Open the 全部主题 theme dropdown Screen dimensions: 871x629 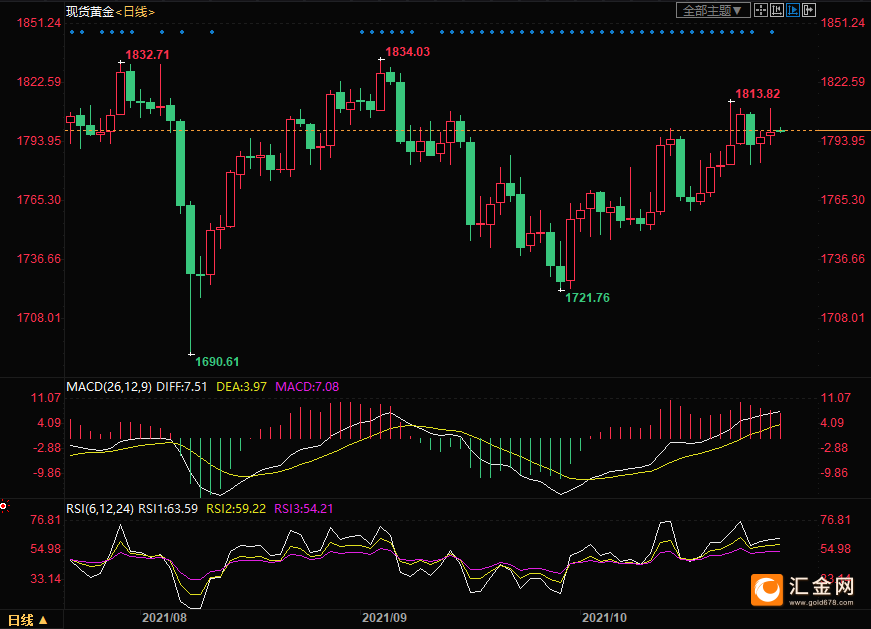coord(713,10)
